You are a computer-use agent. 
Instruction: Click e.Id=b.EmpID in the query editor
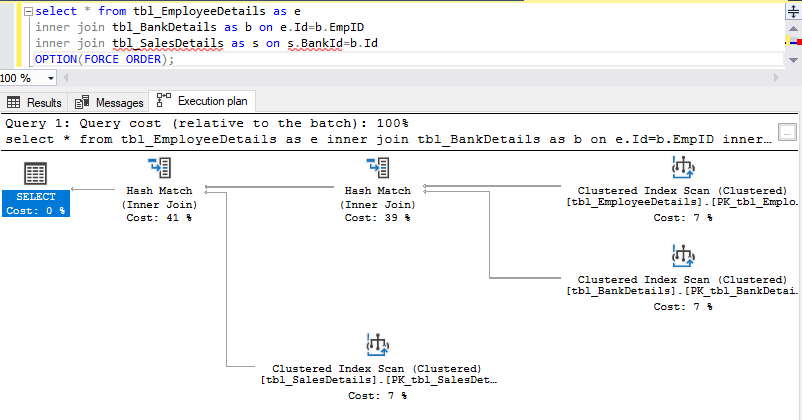click(322, 27)
